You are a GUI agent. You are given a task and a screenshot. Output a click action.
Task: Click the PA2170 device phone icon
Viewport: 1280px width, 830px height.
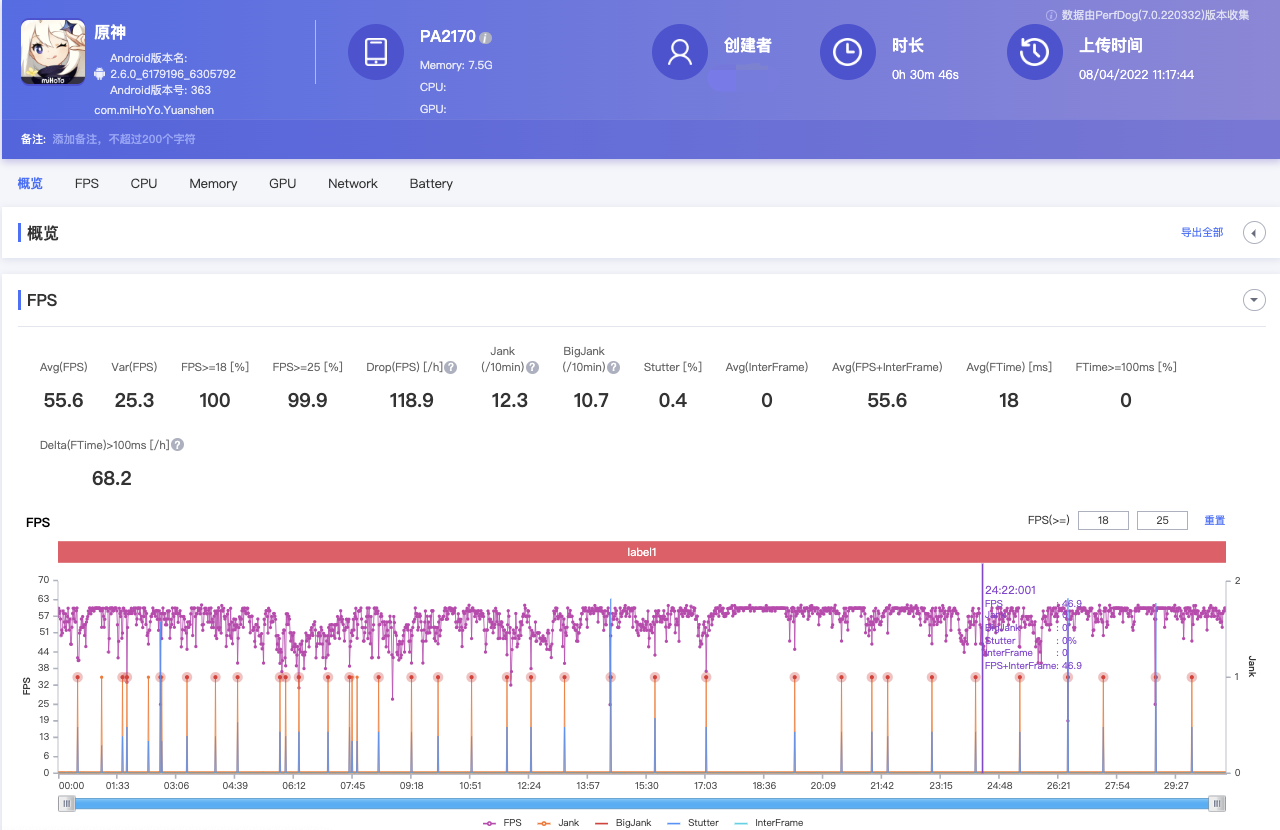(x=376, y=52)
